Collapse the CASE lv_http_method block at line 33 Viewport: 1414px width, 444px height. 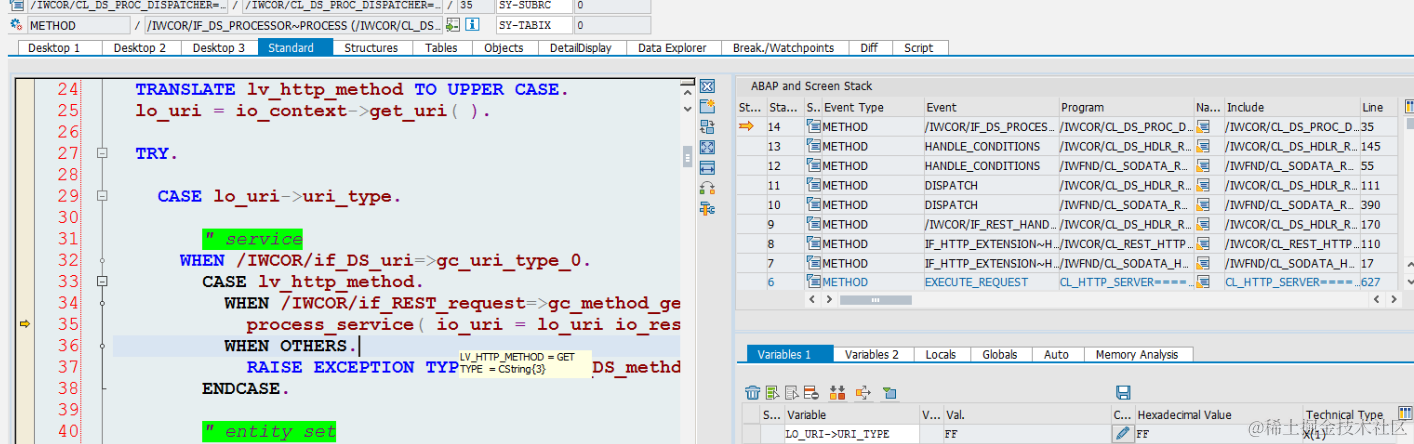pos(101,282)
